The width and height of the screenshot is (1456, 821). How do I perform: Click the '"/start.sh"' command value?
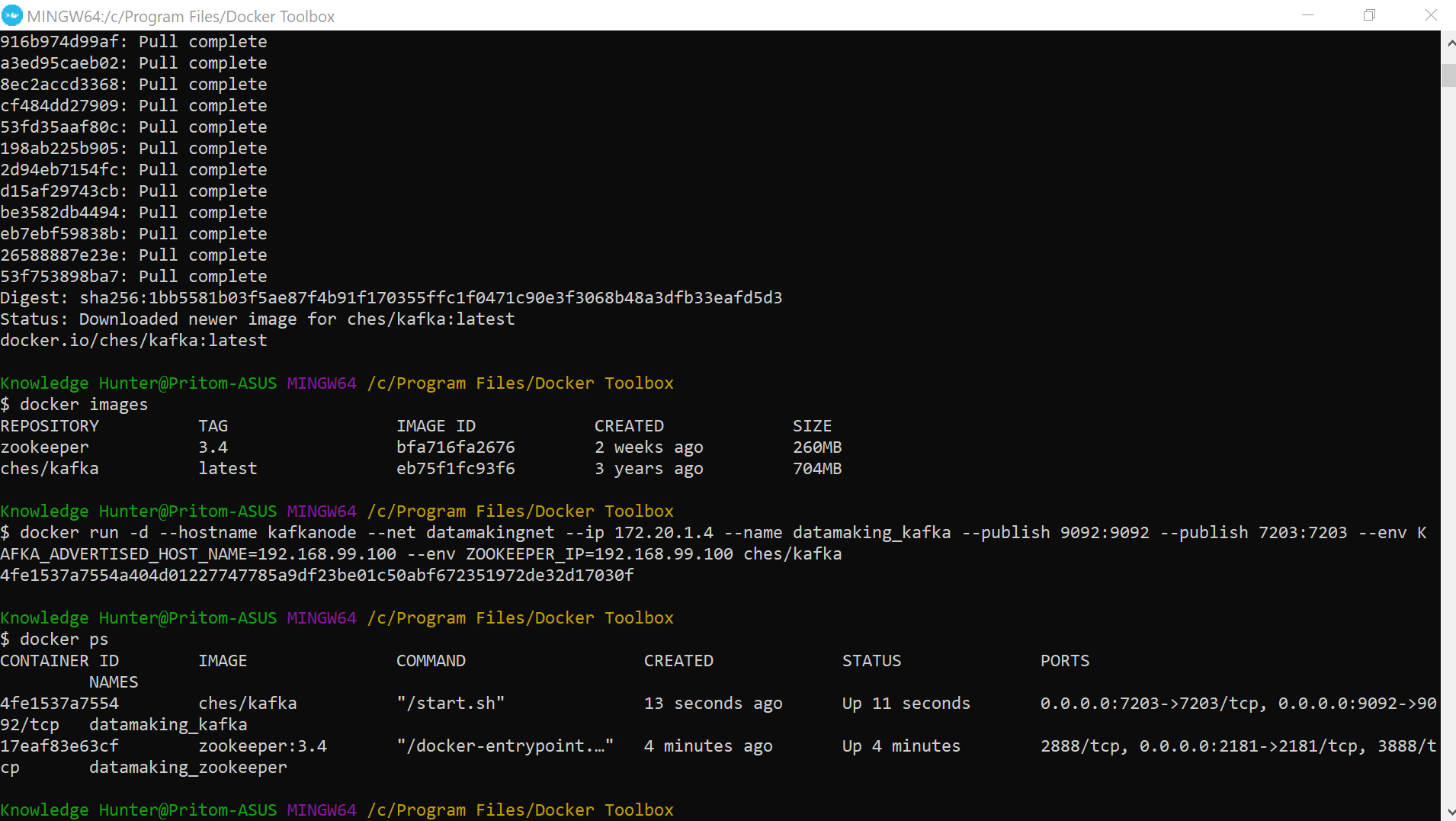[x=451, y=704]
